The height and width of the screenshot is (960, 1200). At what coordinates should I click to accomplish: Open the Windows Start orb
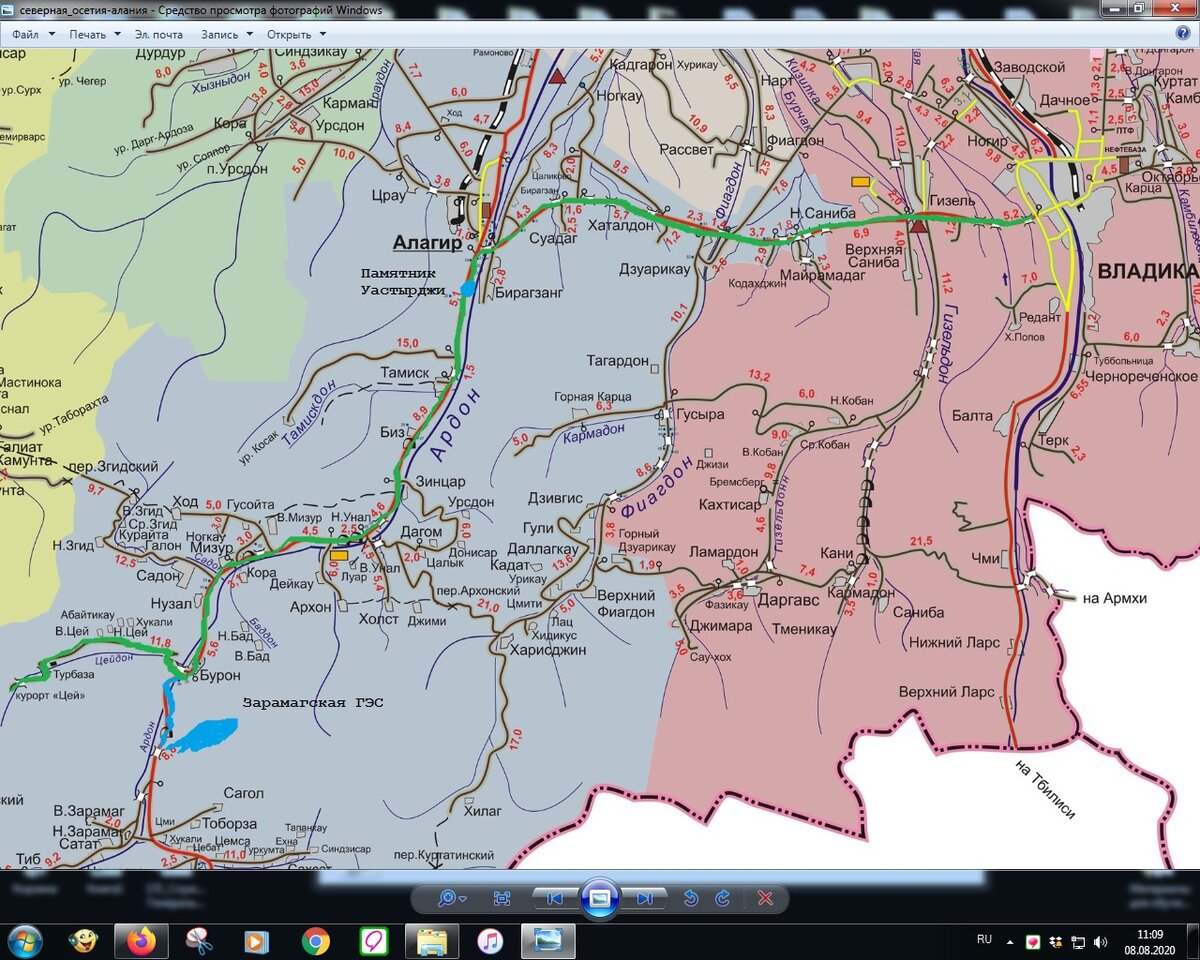click(x=24, y=940)
